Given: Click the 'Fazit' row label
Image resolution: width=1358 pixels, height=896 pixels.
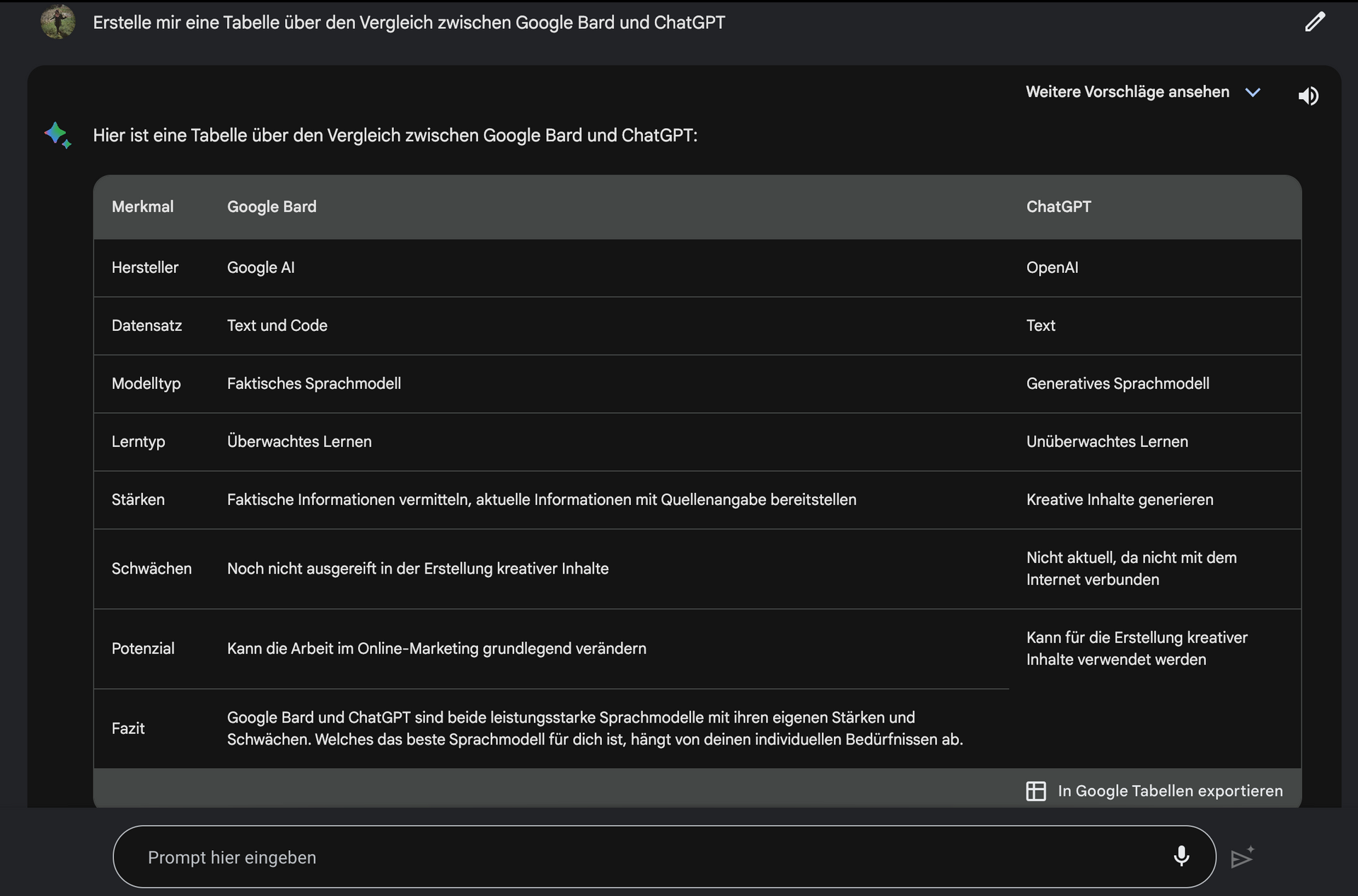Looking at the screenshot, I should [x=128, y=728].
